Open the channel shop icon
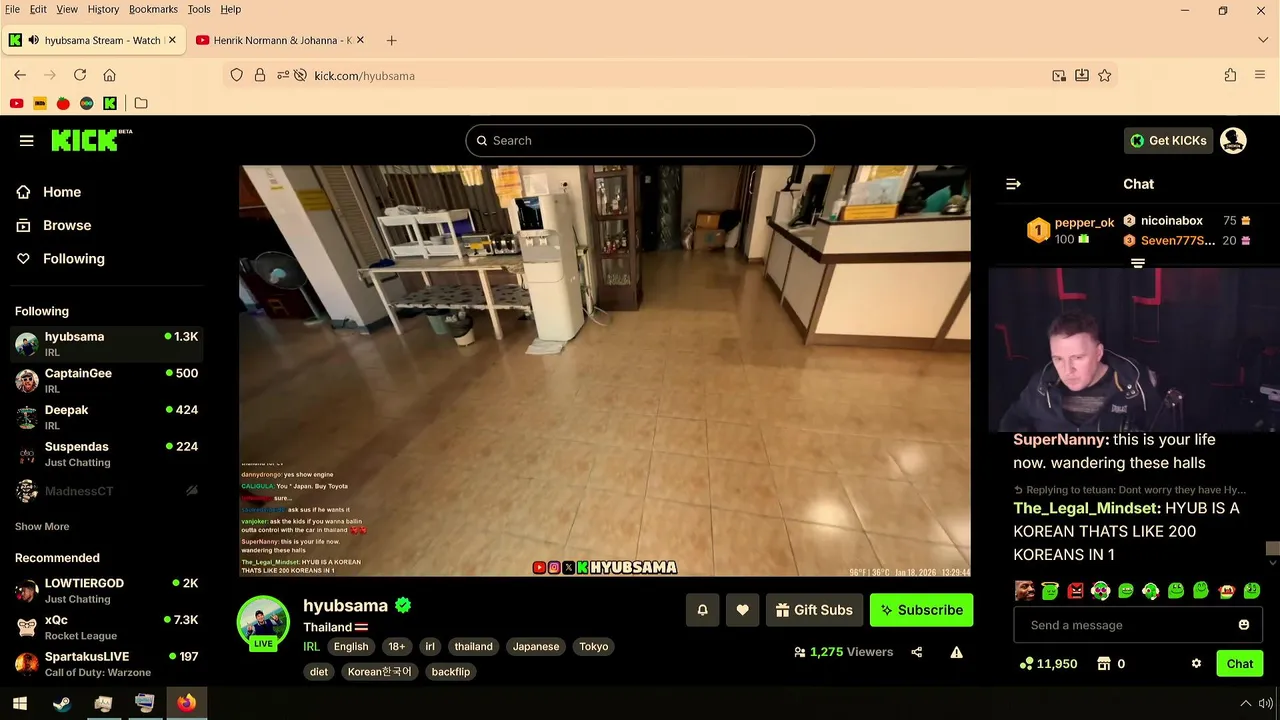 pos(1104,664)
